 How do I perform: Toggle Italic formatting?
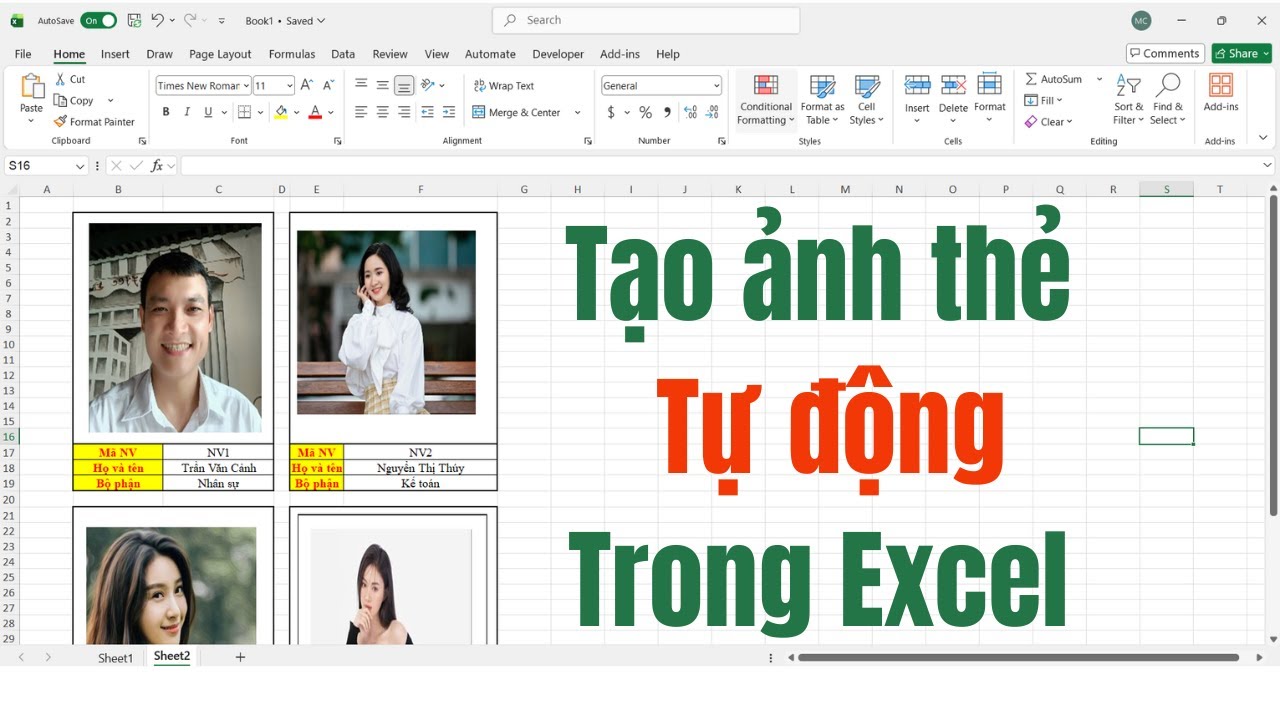click(x=187, y=112)
